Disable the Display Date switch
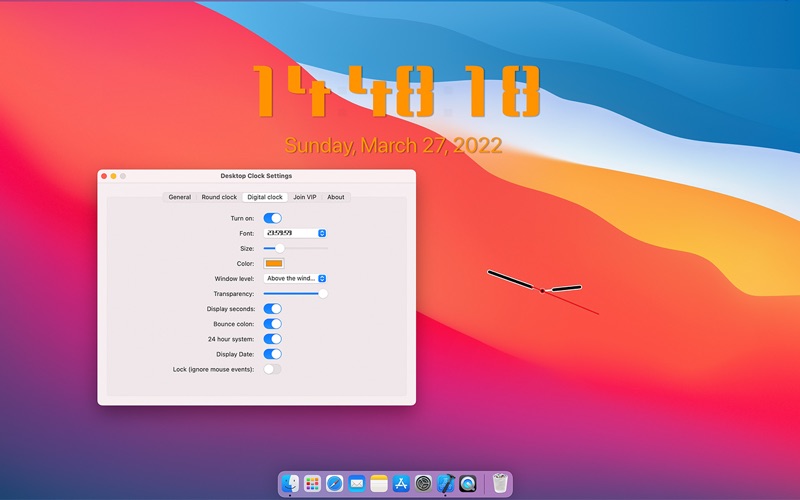800x500 pixels. pos(272,354)
